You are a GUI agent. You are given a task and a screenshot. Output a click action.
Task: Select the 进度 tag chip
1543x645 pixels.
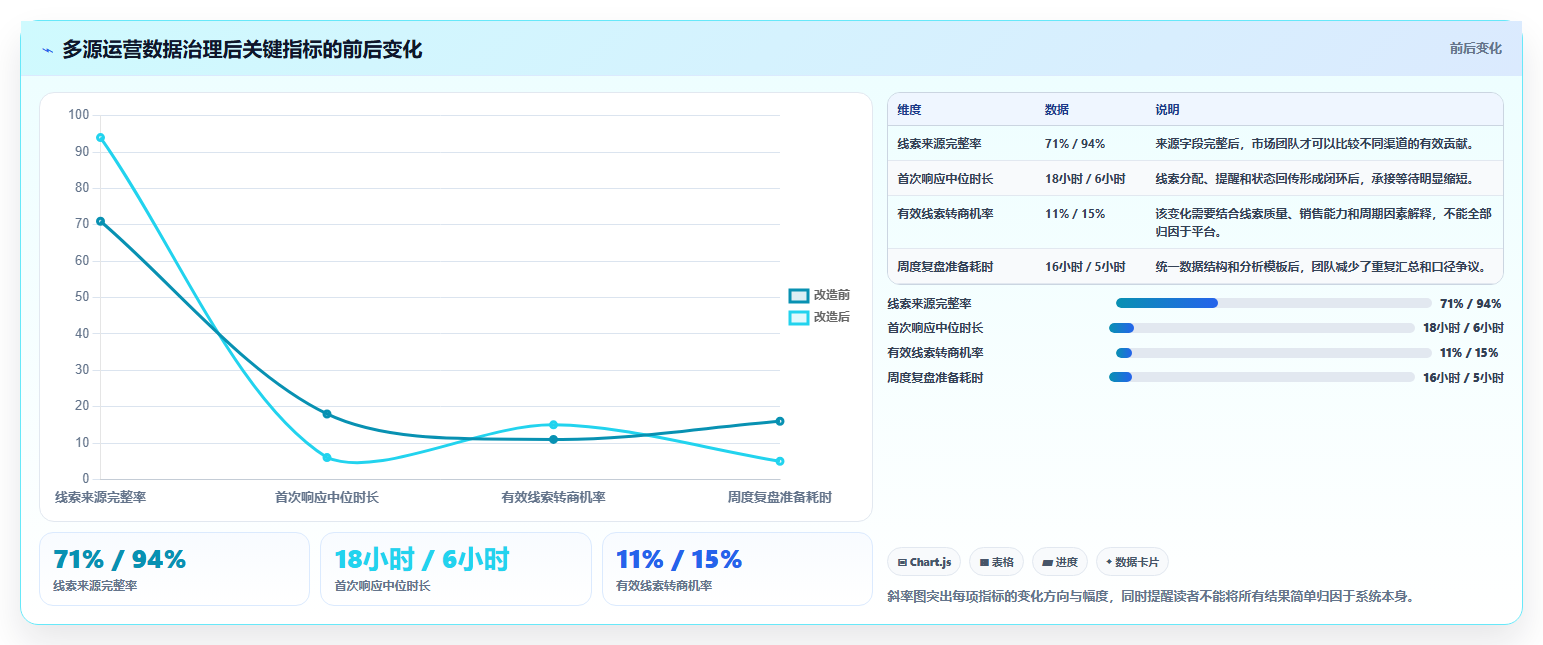[x=1059, y=562]
